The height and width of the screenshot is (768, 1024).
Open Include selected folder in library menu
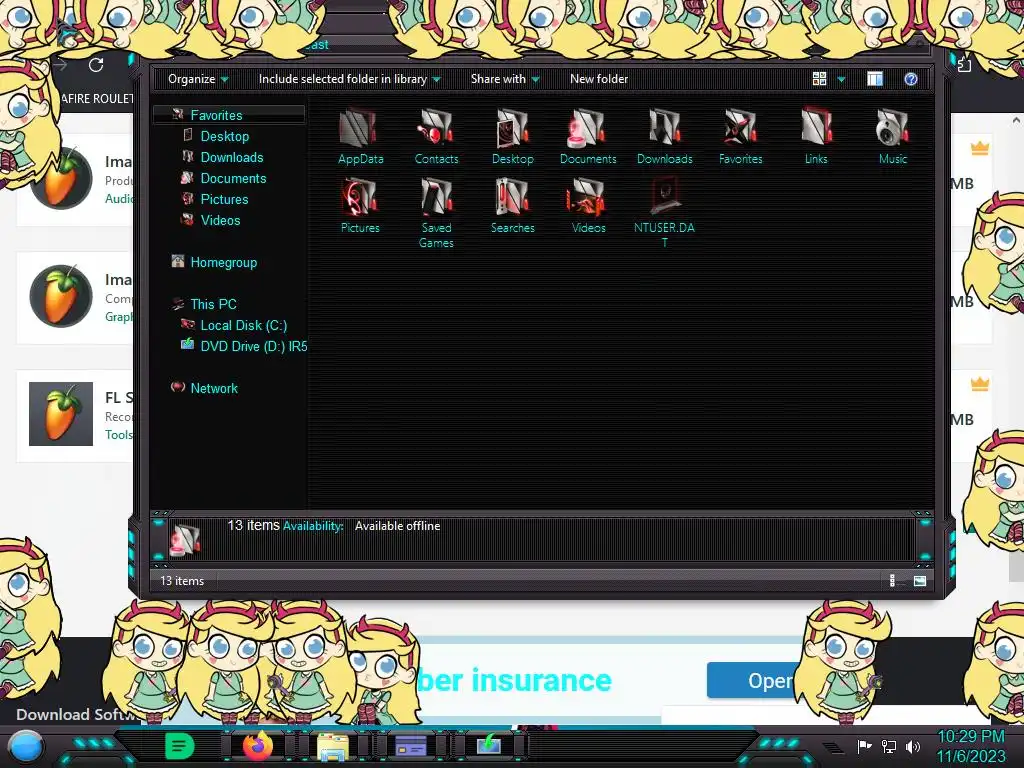pos(349,79)
